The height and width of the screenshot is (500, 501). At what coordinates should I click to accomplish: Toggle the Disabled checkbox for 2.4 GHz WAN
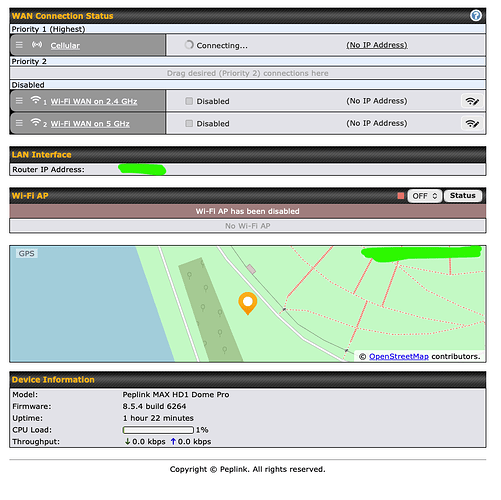(189, 101)
